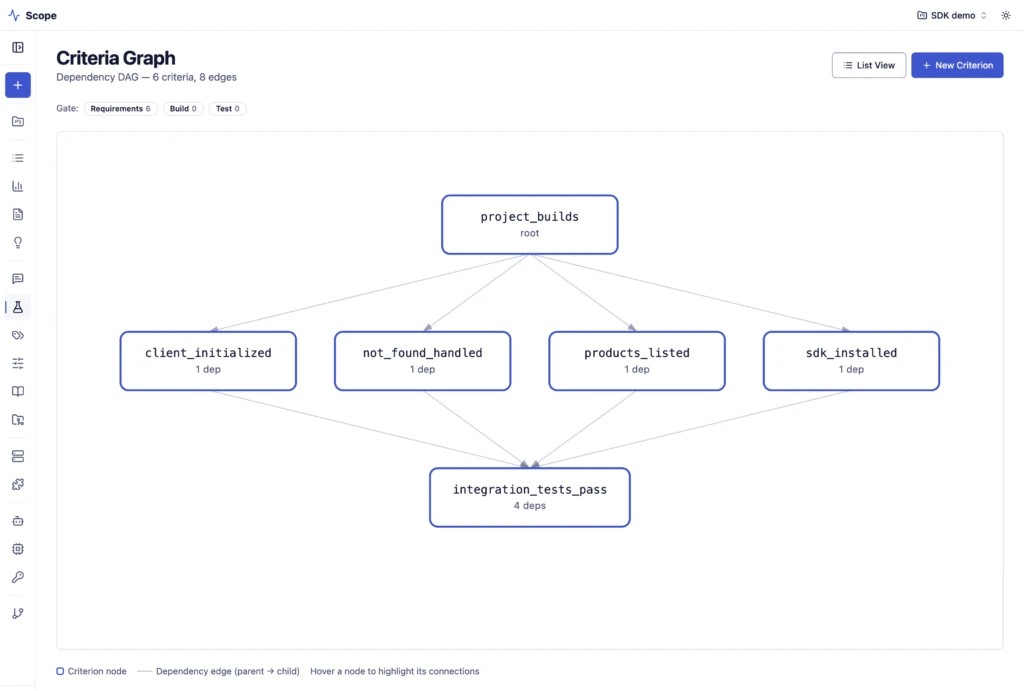Open the list icon in sidebar
This screenshot has width=1024, height=691.
pyautogui.click(x=18, y=158)
